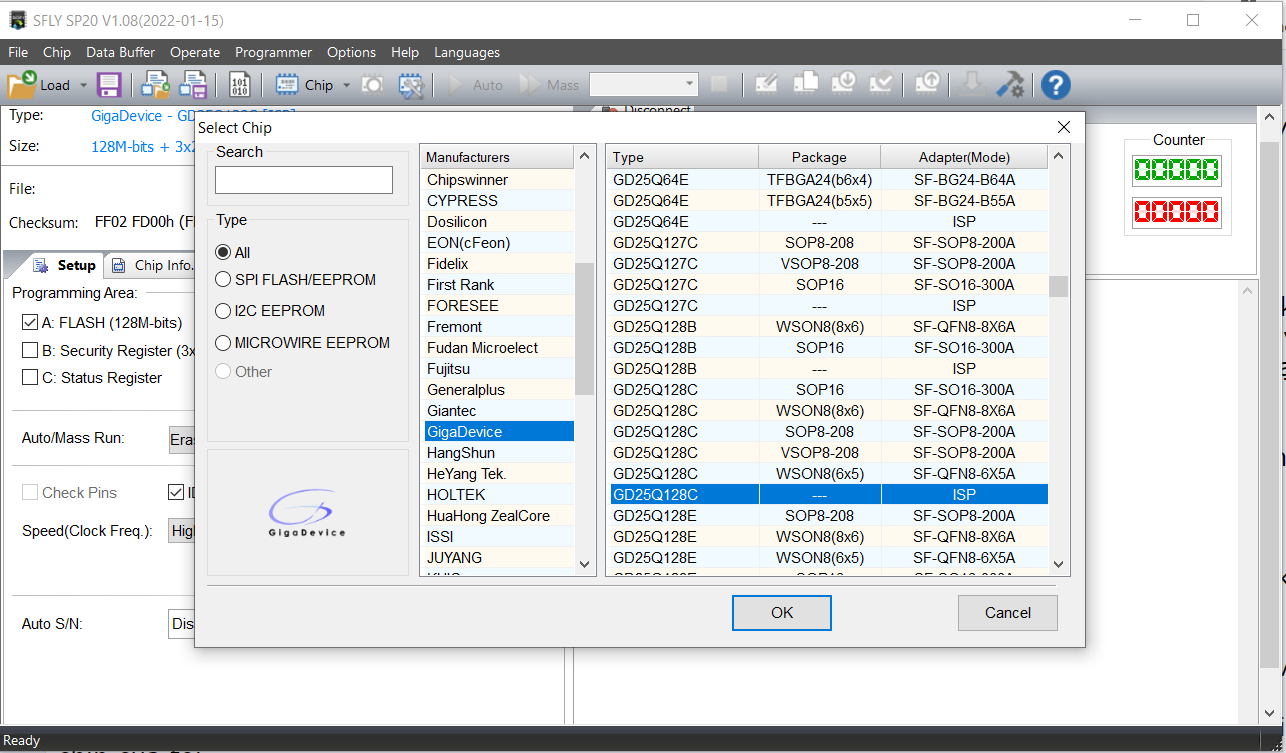Screen dimensions: 1286x753
Task: Click chip table scroll-up arrow
Action: (1059, 156)
